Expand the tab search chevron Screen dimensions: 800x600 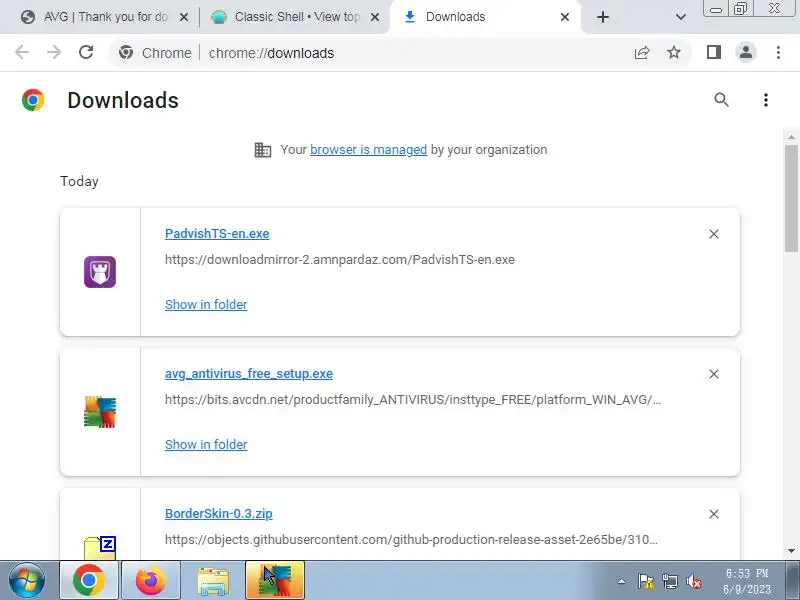tap(681, 17)
